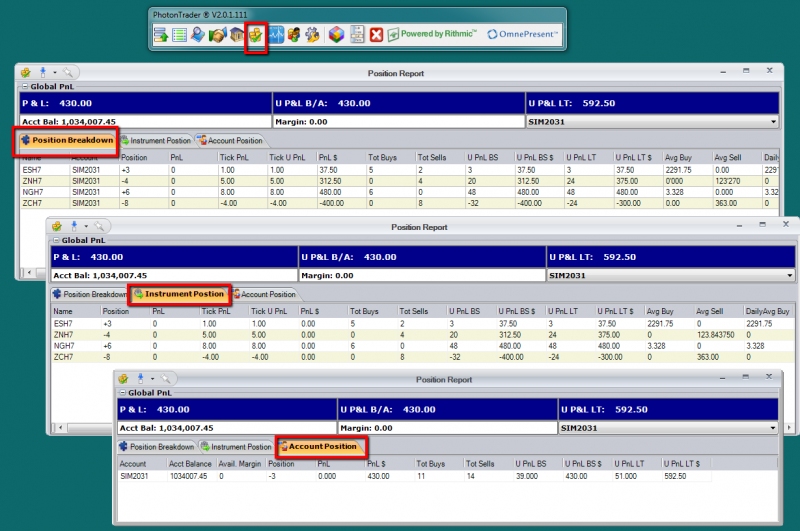Open settings gear with wrench icon in toolbar
Image resolution: width=800 pixels, height=531 pixels.
[x=312, y=35]
